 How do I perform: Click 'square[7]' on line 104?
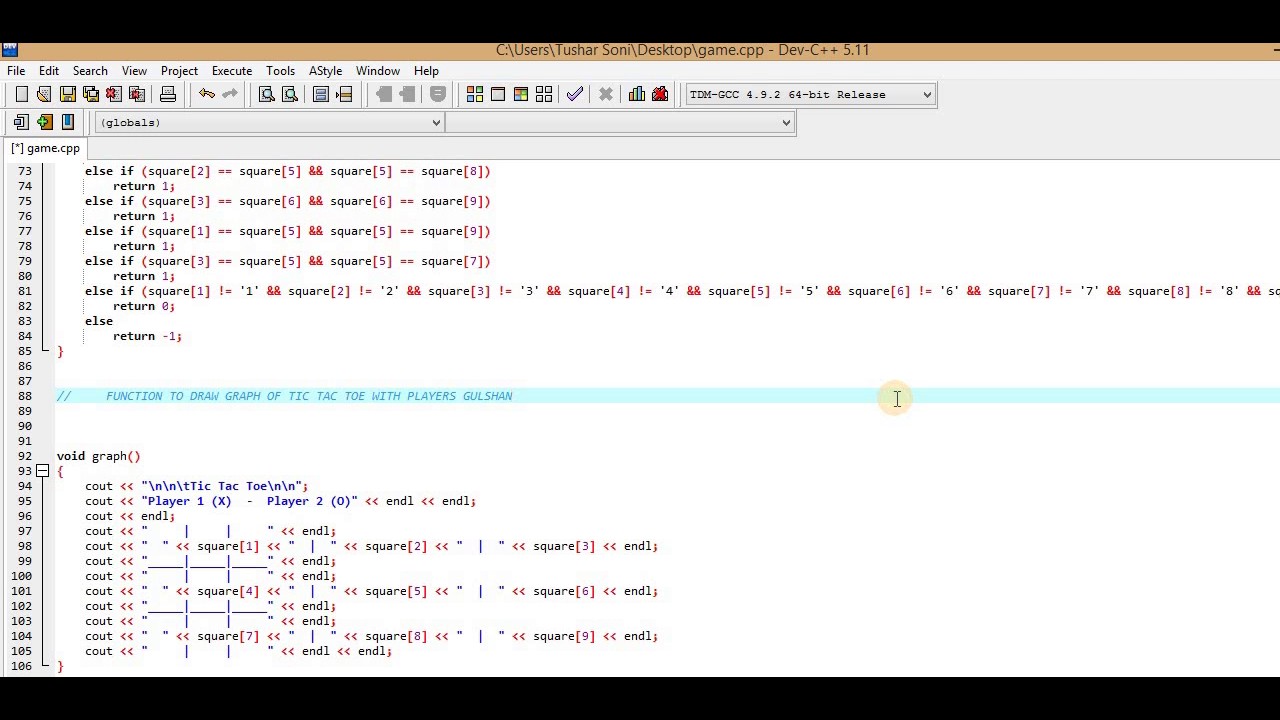(x=228, y=636)
